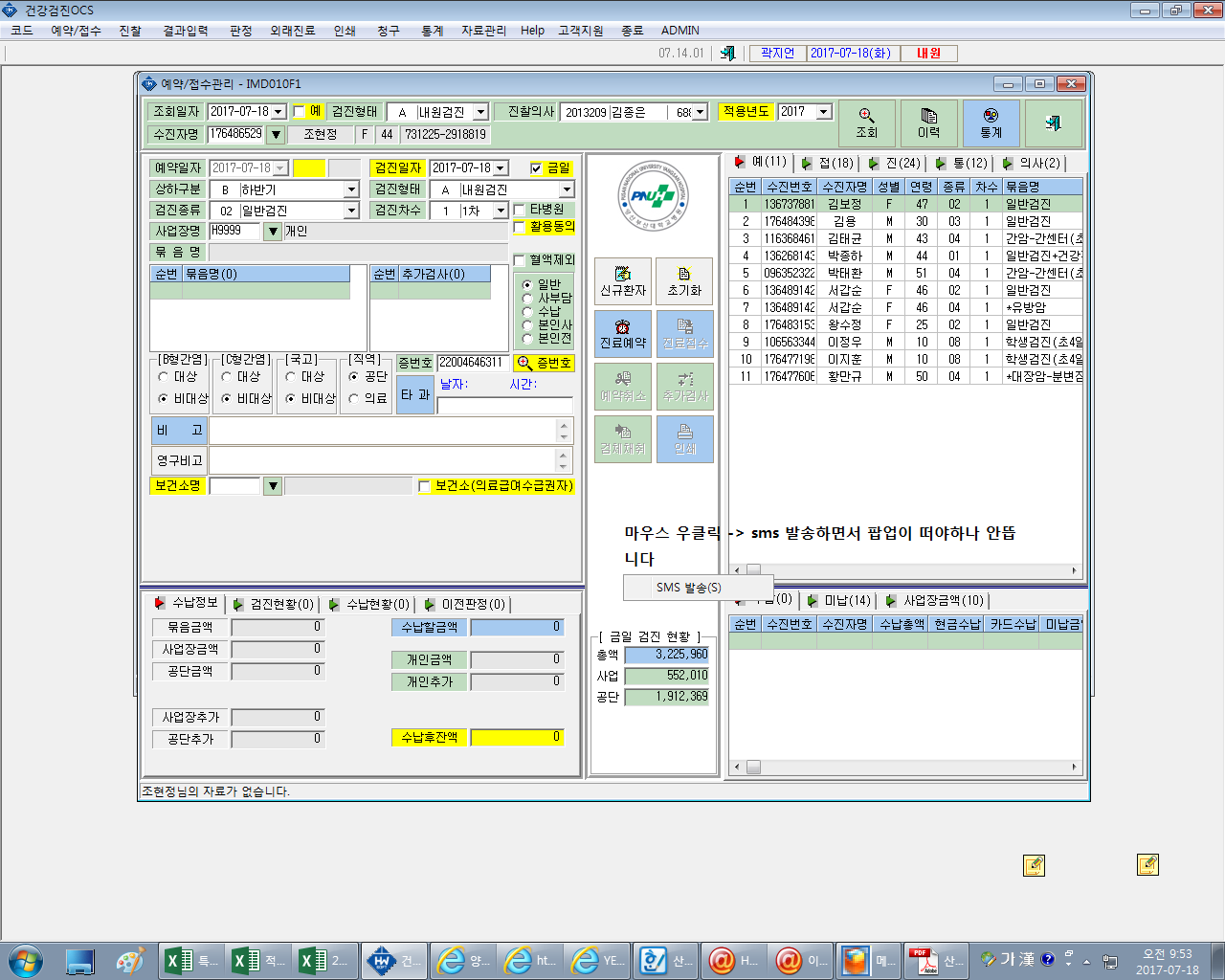Image resolution: width=1225 pixels, height=980 pixels.
Task: Open Internet Explorer YE taskbar icon
Action: click(x=596, y=960)
